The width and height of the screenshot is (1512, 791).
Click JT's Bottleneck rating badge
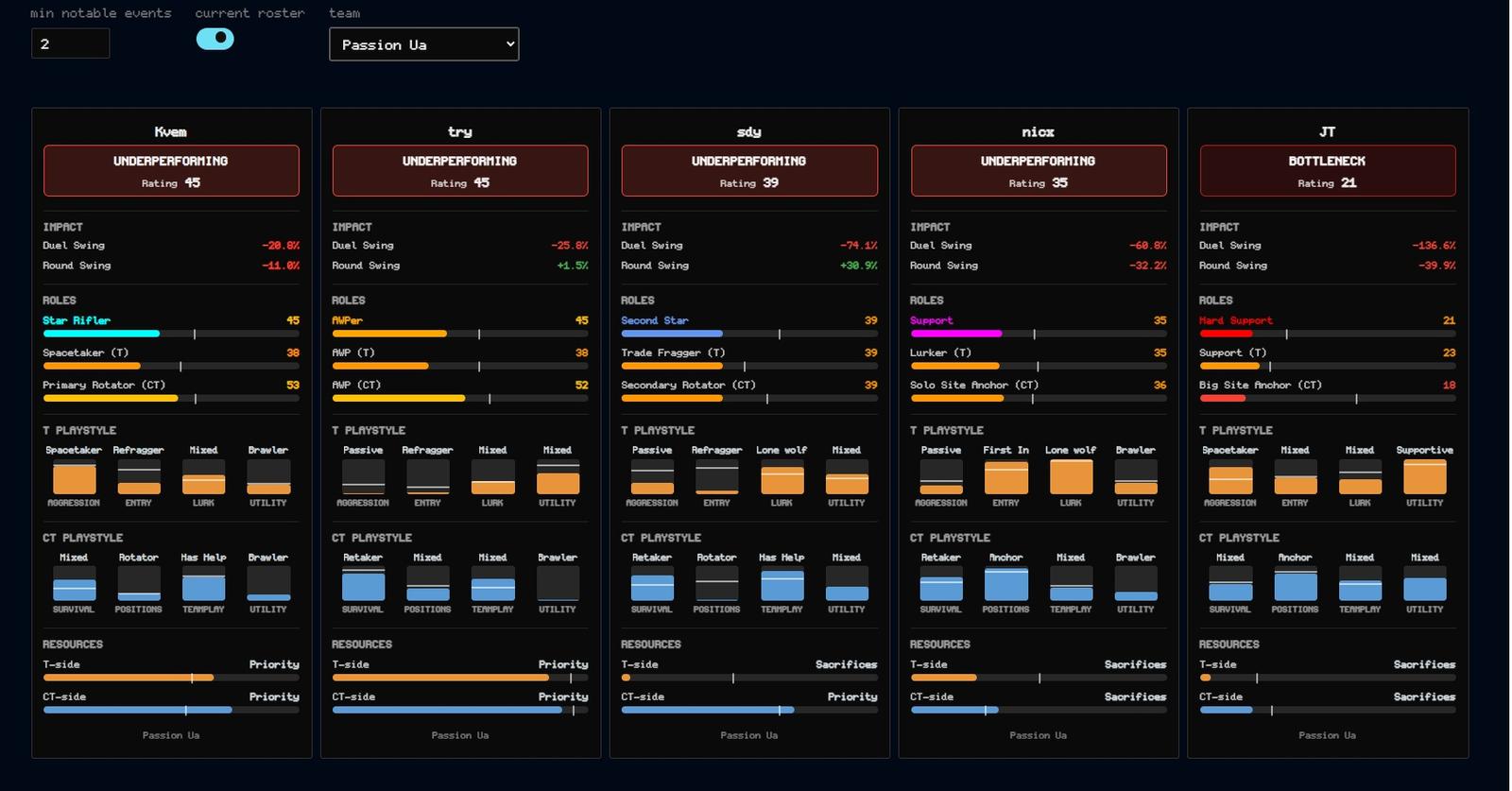point(1327,171)
